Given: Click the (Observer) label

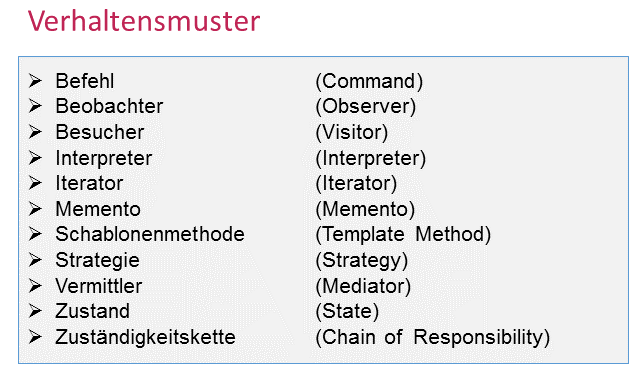Looking at the screenshot, I should tap(366, 107).
